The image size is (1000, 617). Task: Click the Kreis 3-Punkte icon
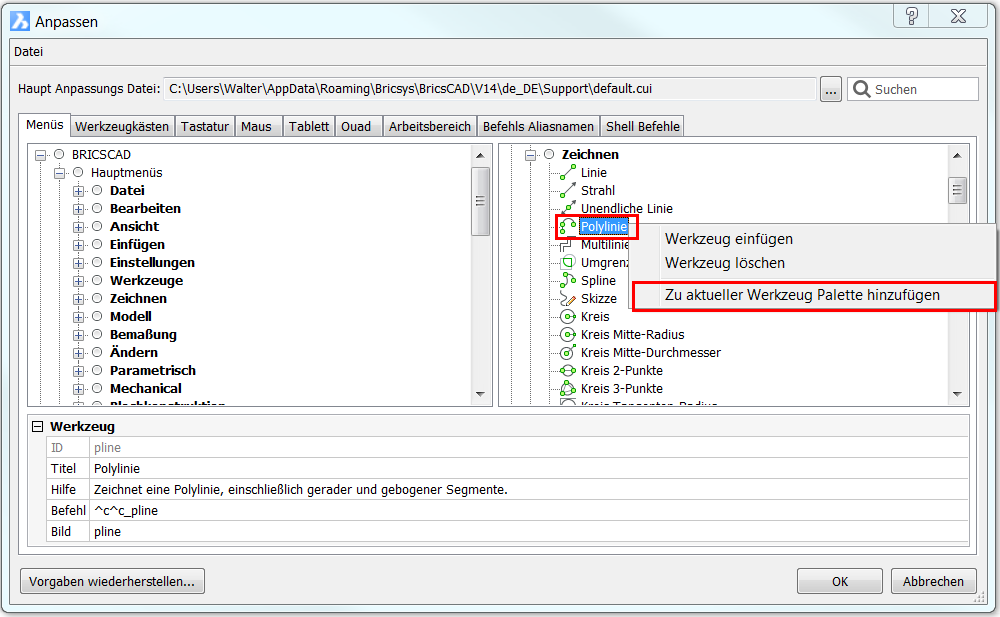568,388
